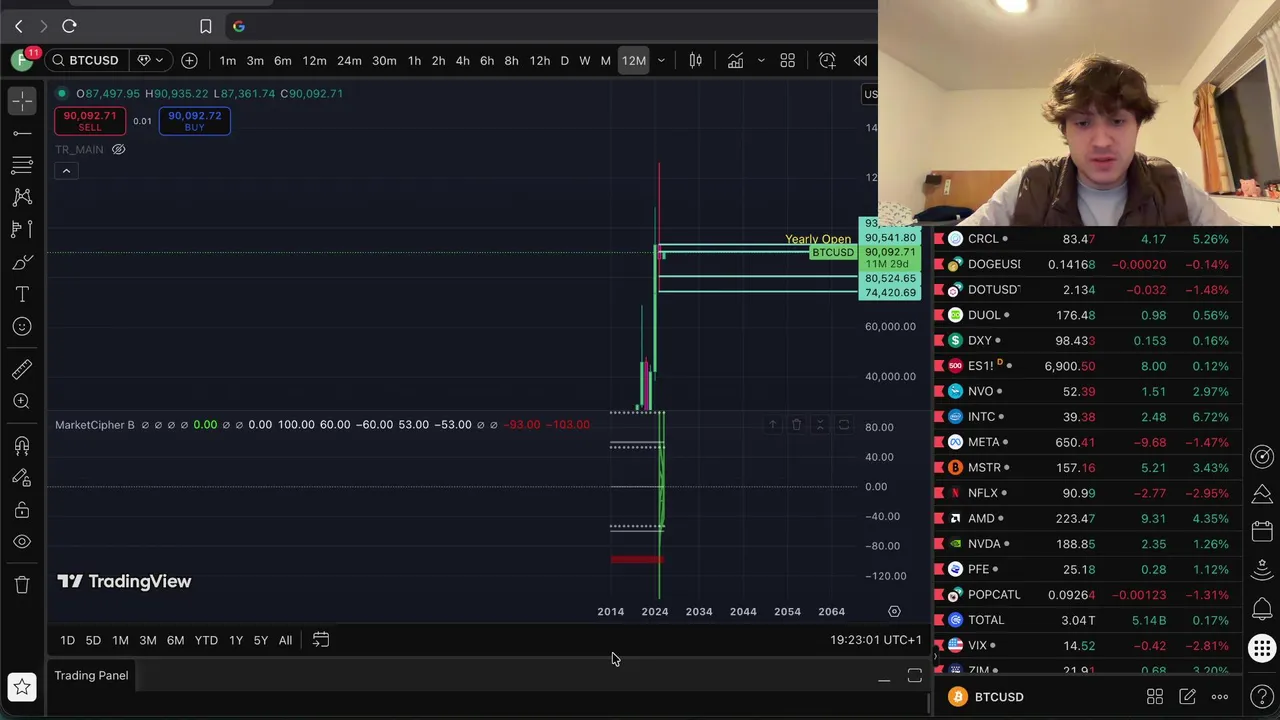Select the text annotation tool
This screenshot has width=1280, height=720.
[22, 294]
